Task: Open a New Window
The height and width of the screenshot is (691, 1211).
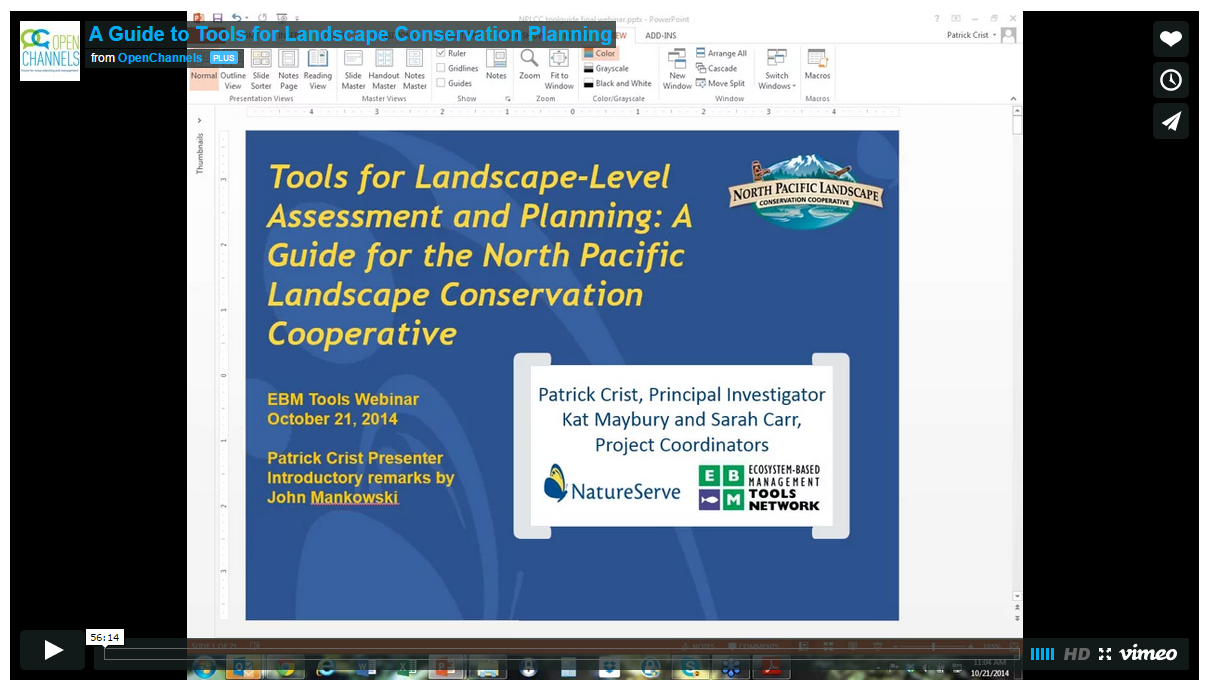Action: (x=677, y=68)
